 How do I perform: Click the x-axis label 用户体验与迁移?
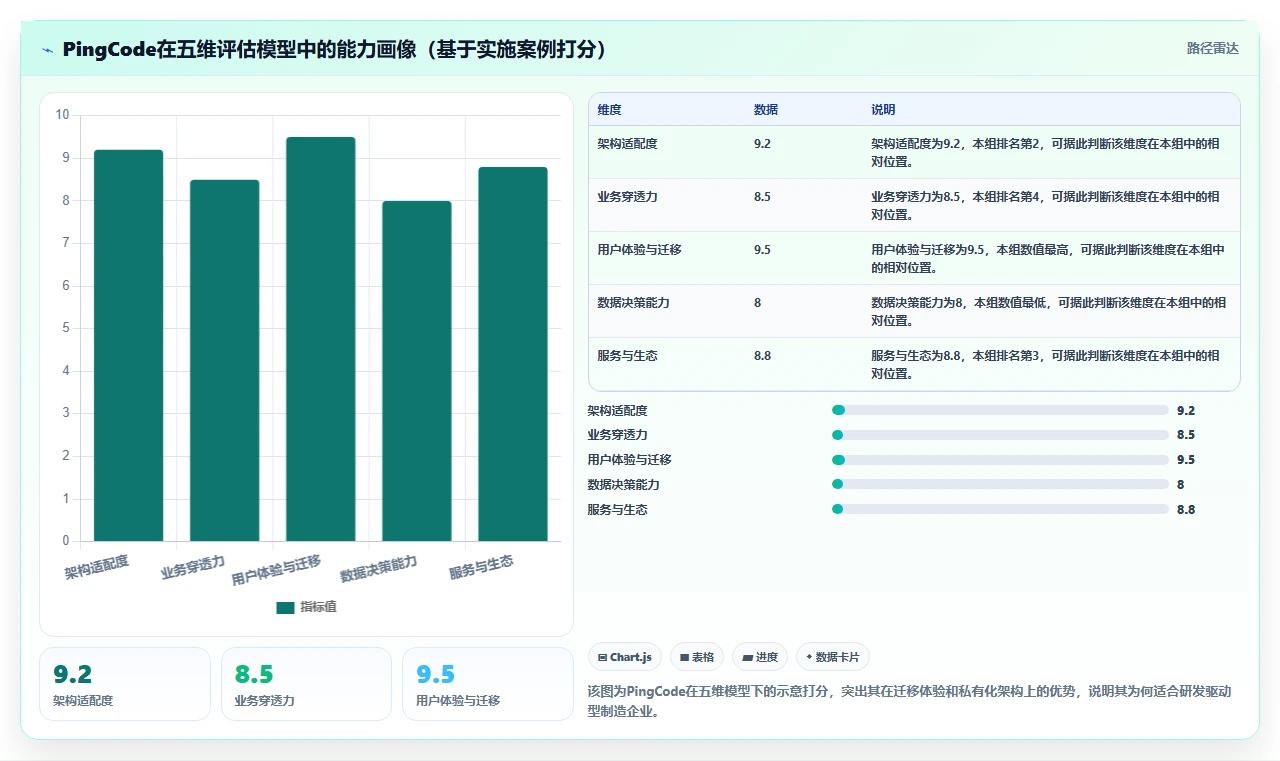(x=276, y=570)
